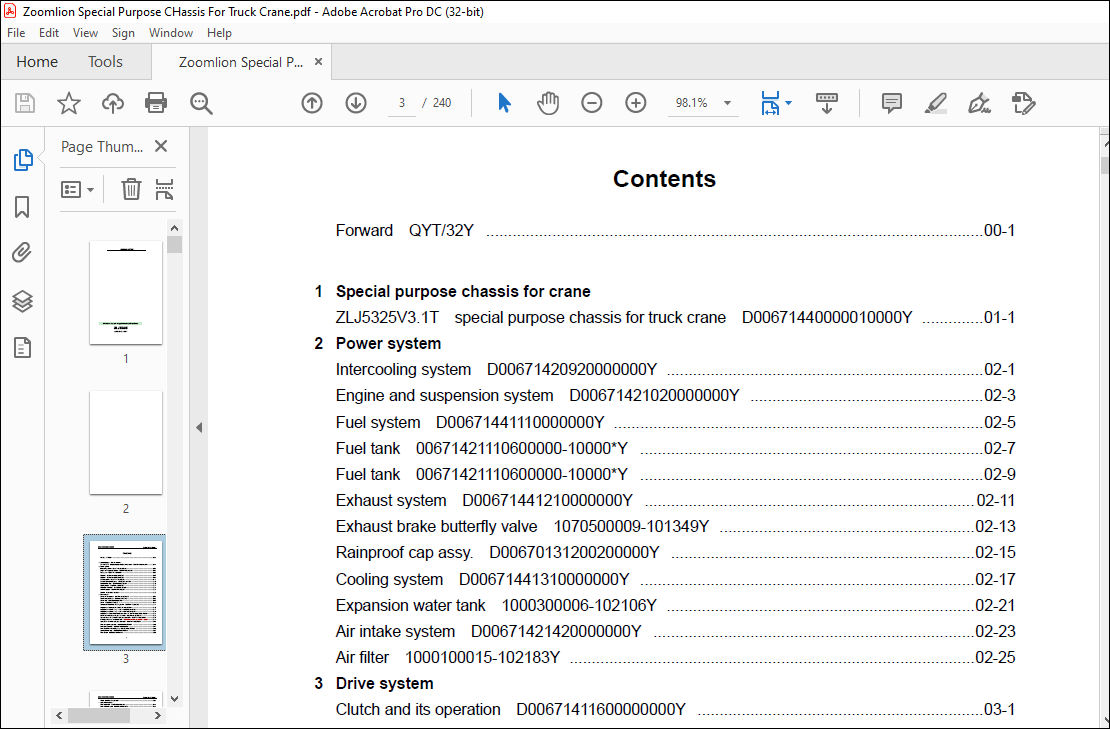The width and height of the screenshot is (1110, 729).
Task: Click Clutch and its operation entry
Action: [x=675, y=709]
